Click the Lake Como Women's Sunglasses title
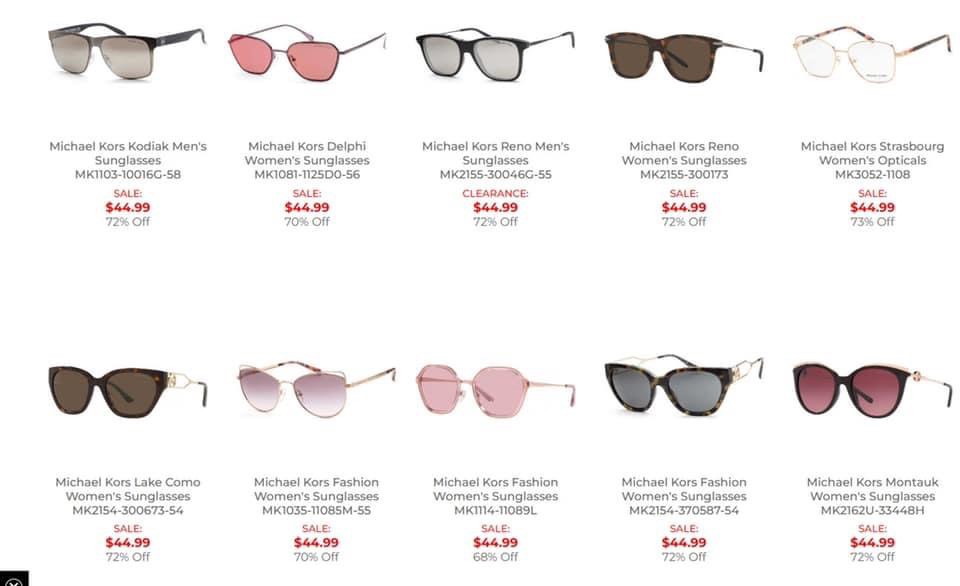This screenshot has height=586, width=960. (128, 496)
